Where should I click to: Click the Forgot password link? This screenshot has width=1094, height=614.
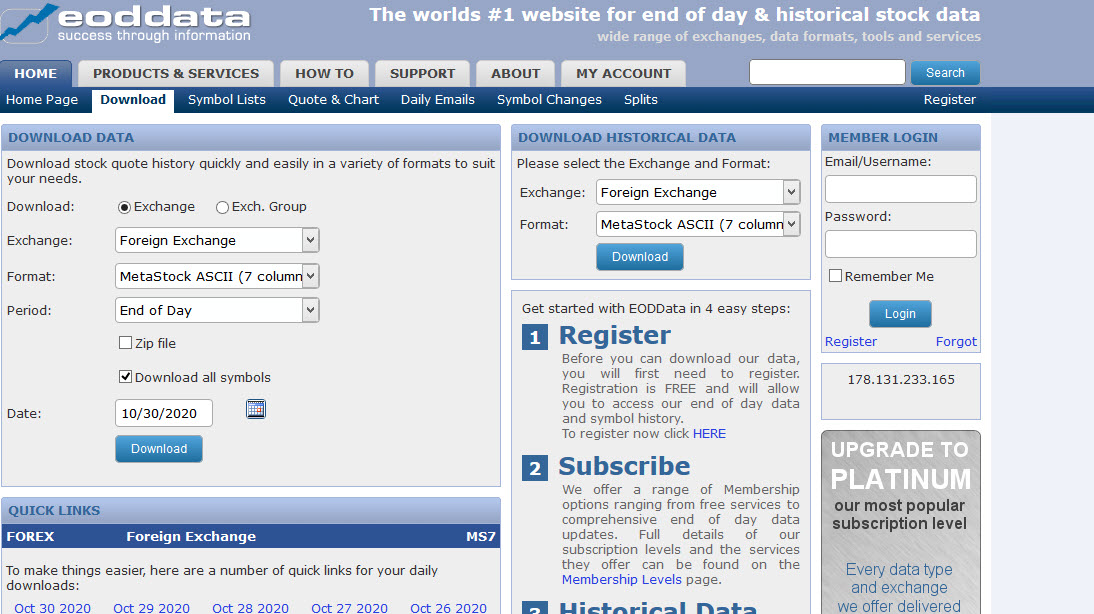(x=956, y=341)
